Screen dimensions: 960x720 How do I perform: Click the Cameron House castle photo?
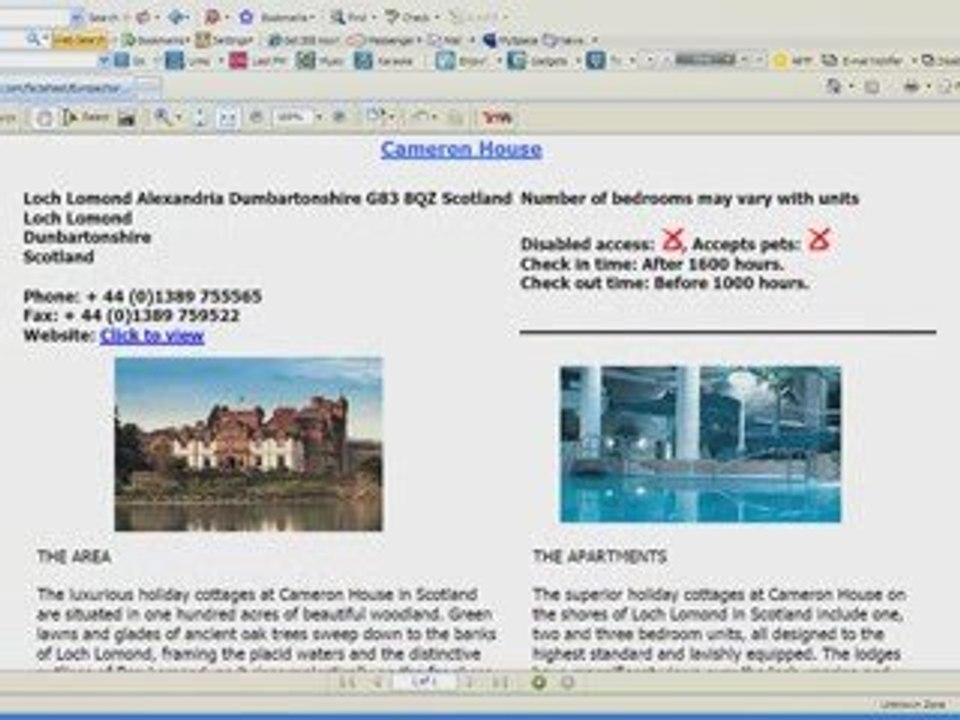coord(249,444)
